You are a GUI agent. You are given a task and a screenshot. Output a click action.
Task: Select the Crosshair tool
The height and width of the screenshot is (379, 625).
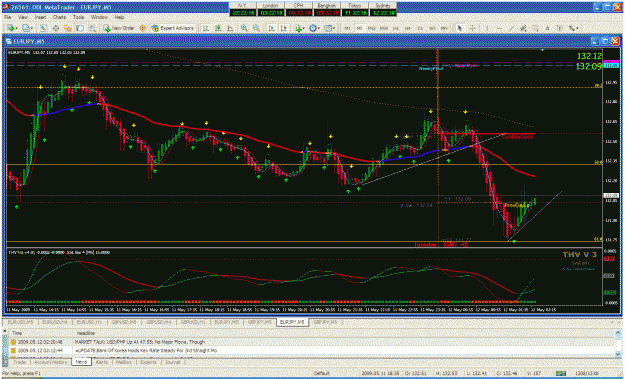tap(472, 28)
